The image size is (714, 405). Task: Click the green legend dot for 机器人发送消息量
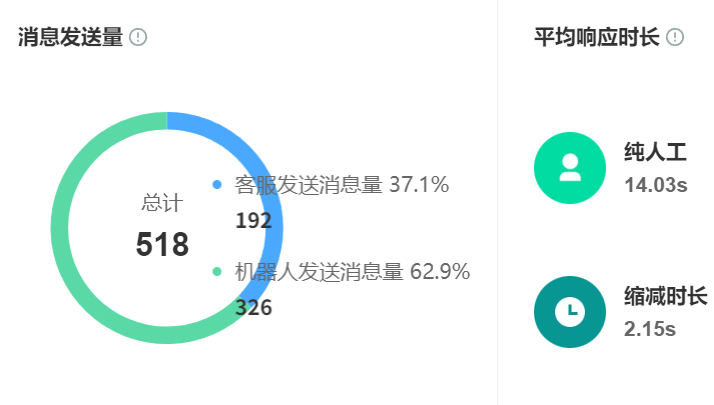tap(217, 271)
